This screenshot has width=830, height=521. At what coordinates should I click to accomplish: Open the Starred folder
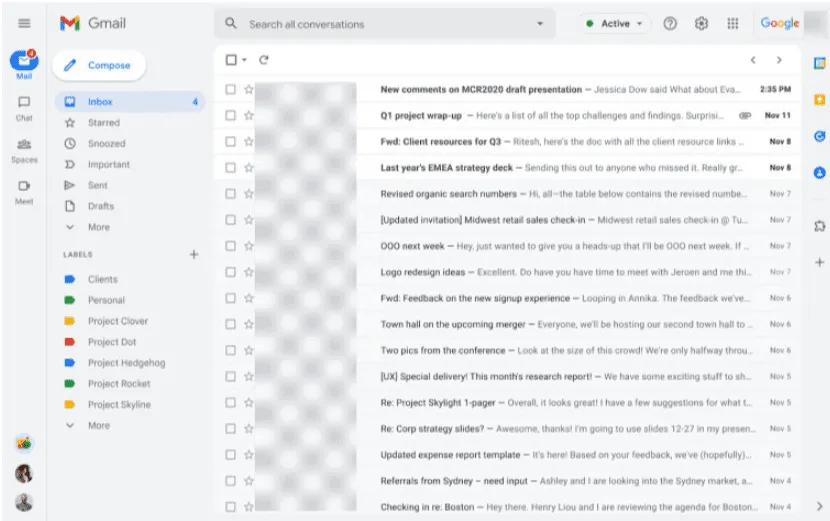(103, 123)
